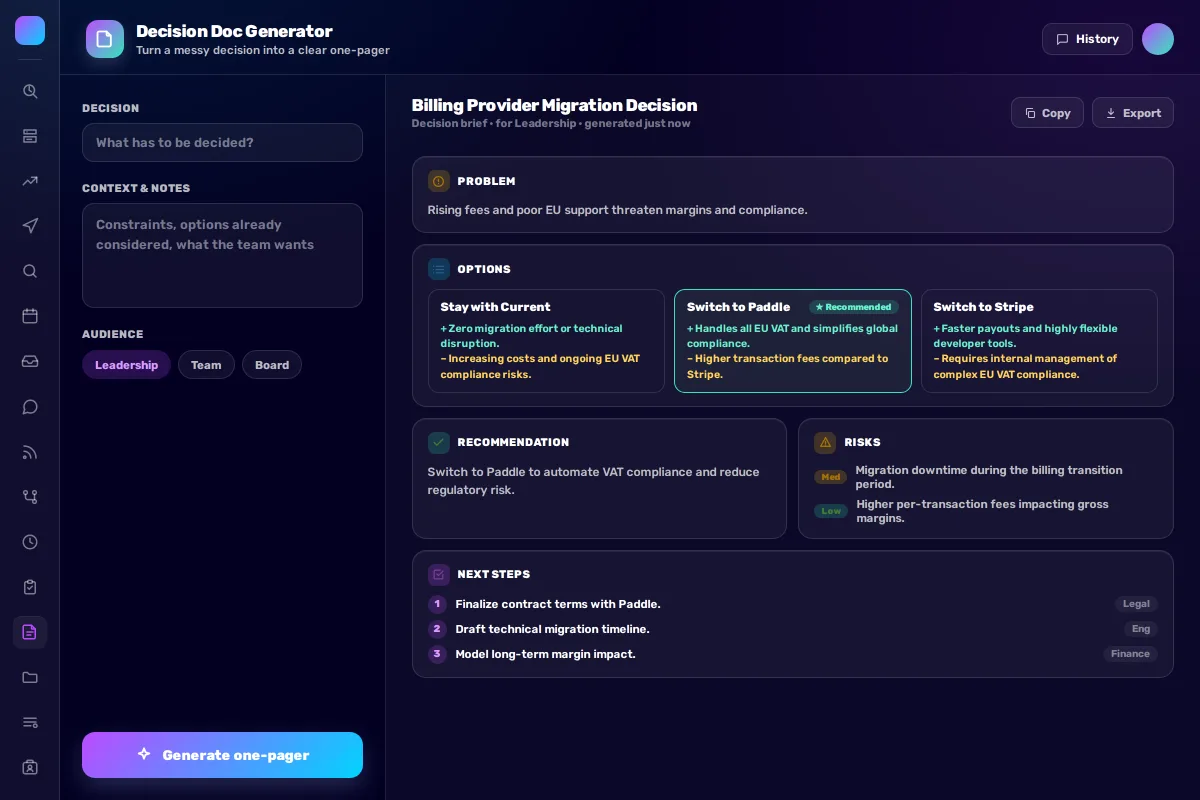Select the Board audience chip
1200x800 pixels.
point(272,365)
